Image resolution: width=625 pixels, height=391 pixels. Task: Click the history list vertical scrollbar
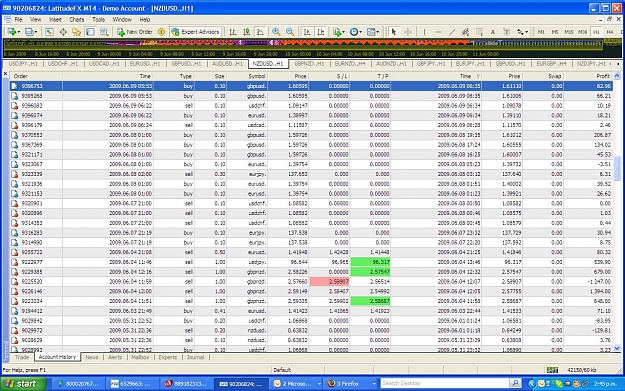tap(617, 211)
